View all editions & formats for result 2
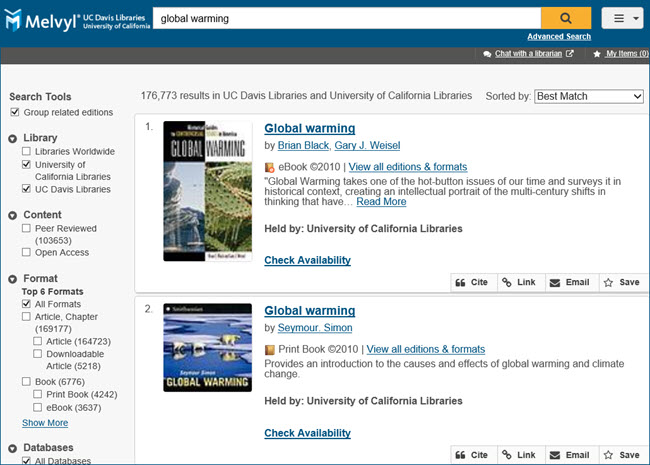Screen dimensions: 650x465 [x=426, y=349]
